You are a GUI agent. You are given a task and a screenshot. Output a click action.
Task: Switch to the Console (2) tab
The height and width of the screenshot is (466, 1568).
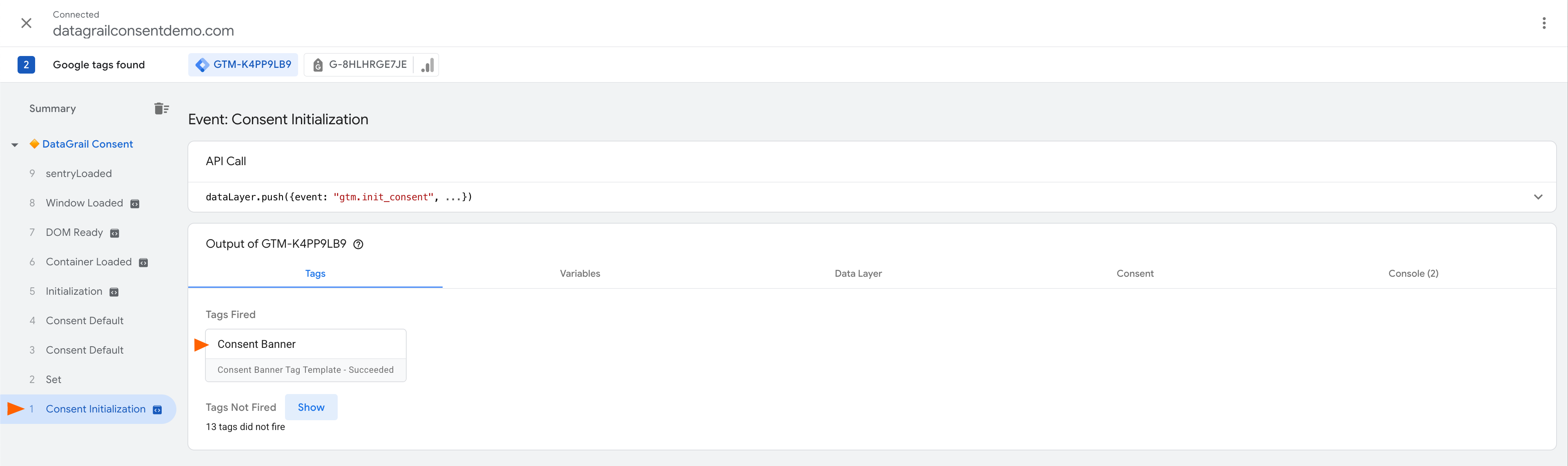click(1413, 273)
